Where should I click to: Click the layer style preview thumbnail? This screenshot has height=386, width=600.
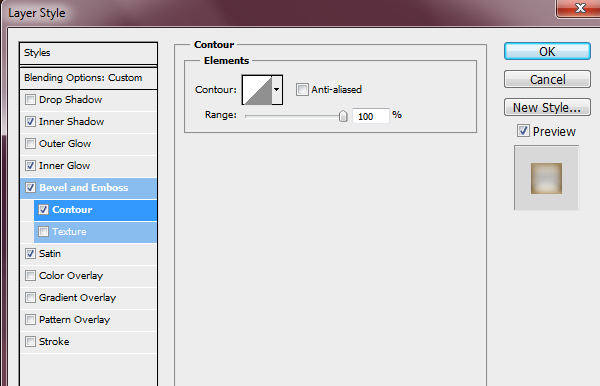pos(546,178)
